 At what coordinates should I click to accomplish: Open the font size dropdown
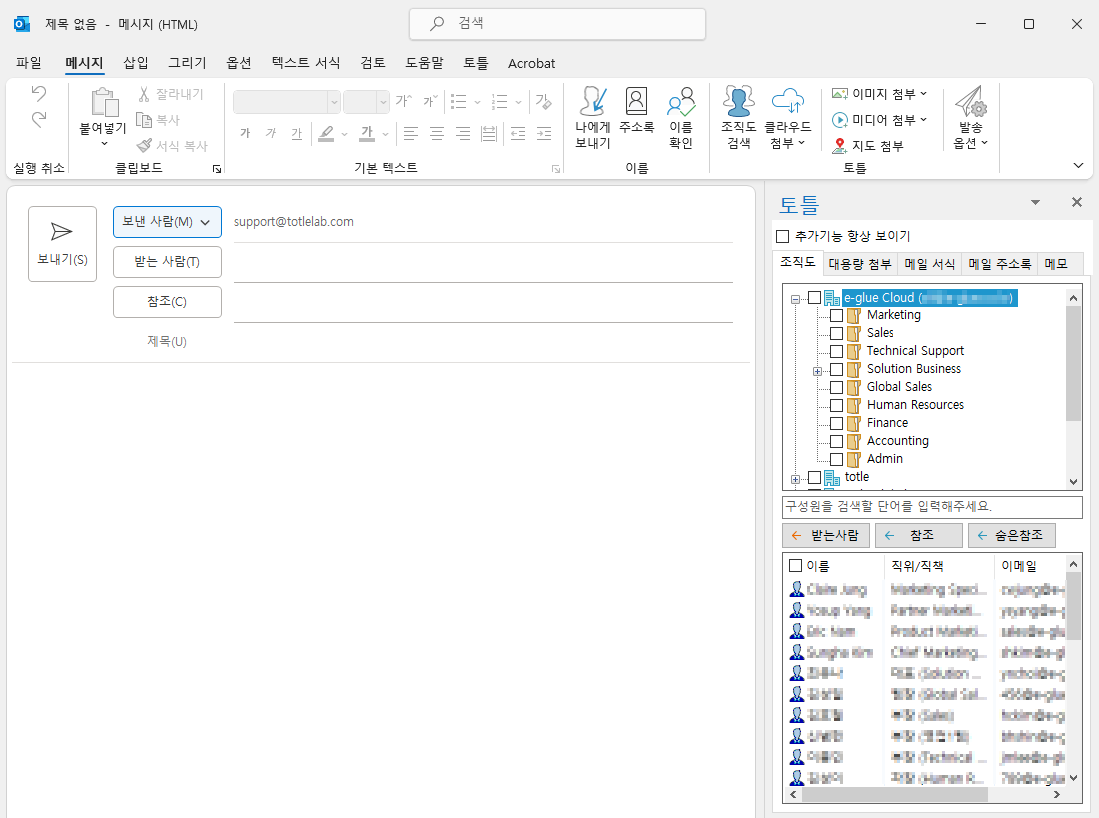[383, 102]
